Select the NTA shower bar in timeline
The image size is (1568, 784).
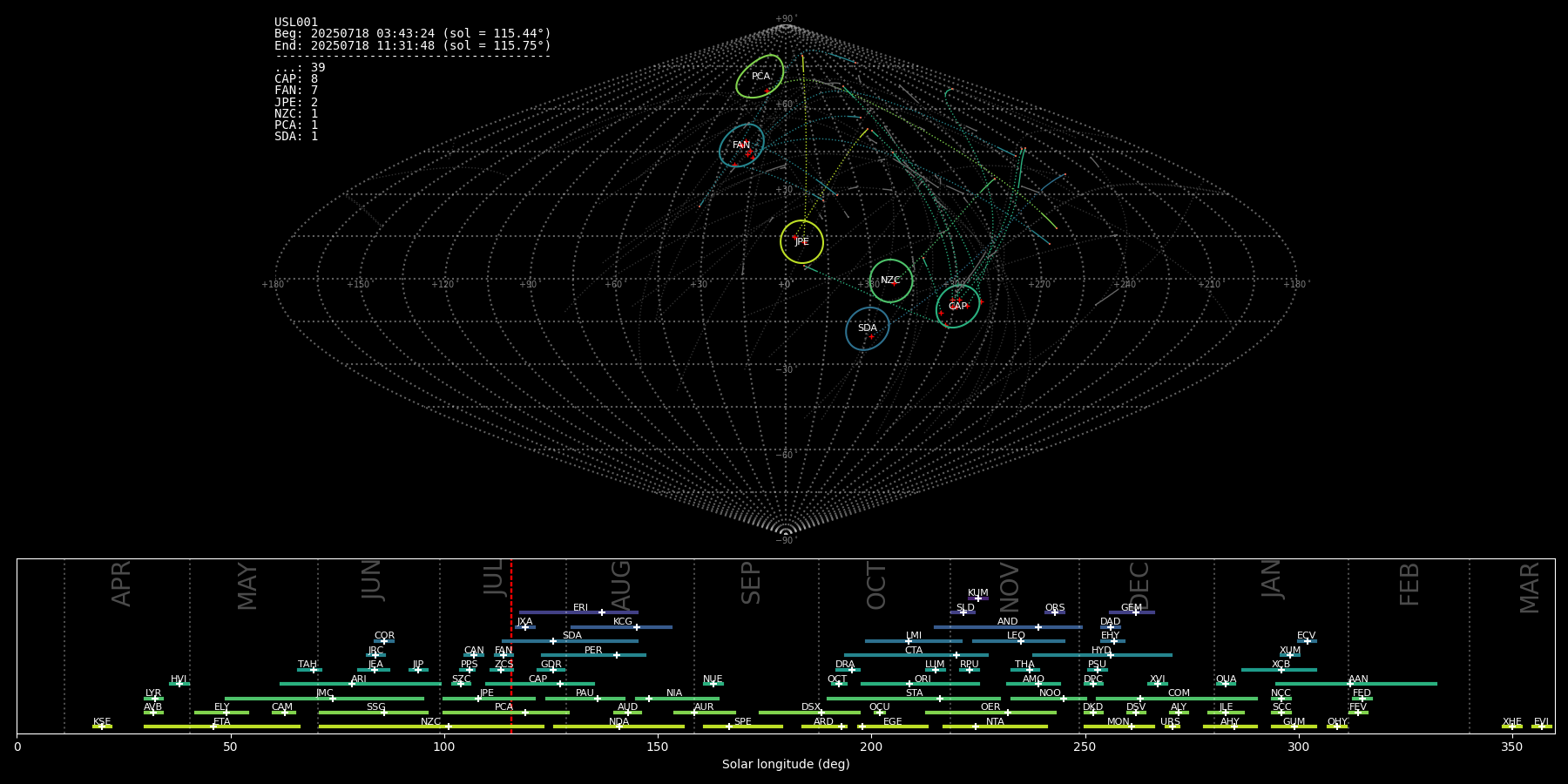(x=995, y=727)
